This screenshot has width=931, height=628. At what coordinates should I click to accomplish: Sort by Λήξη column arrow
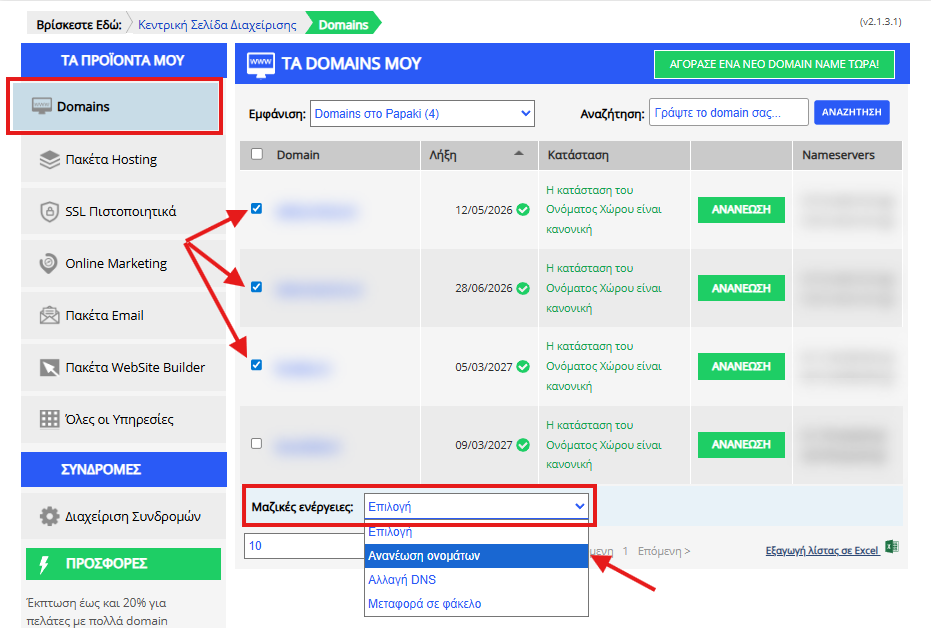pos(518,154)
